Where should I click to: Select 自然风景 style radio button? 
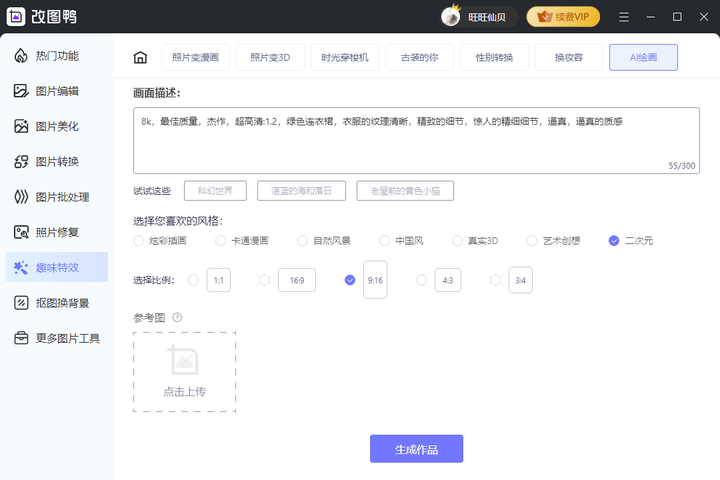303,241
